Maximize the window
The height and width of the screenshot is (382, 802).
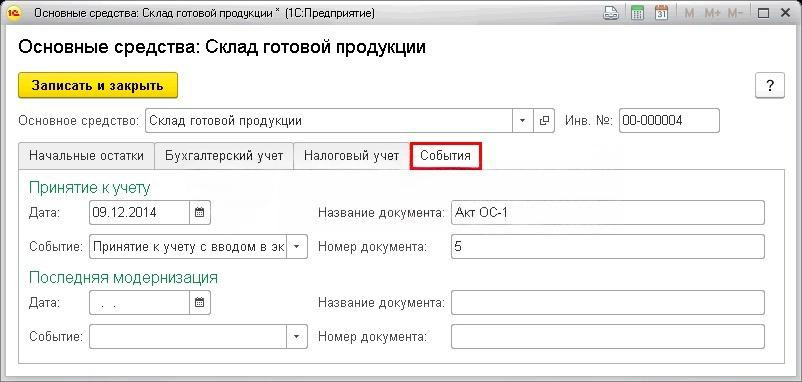764,13
